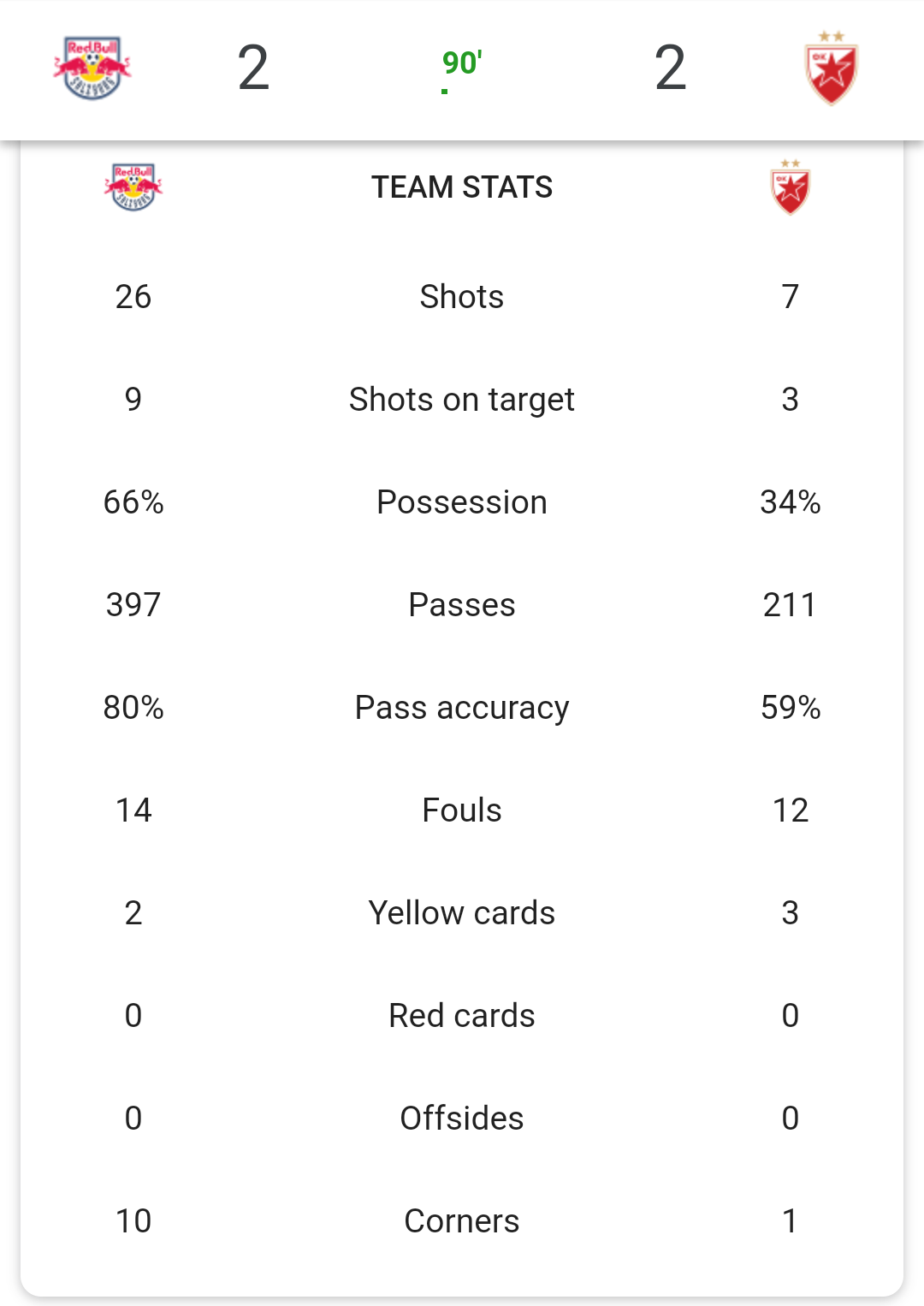Tap Red Star Belgrade crest in score header
Image resolution: width=924 pixels, height=1306 pixels.
832,68
